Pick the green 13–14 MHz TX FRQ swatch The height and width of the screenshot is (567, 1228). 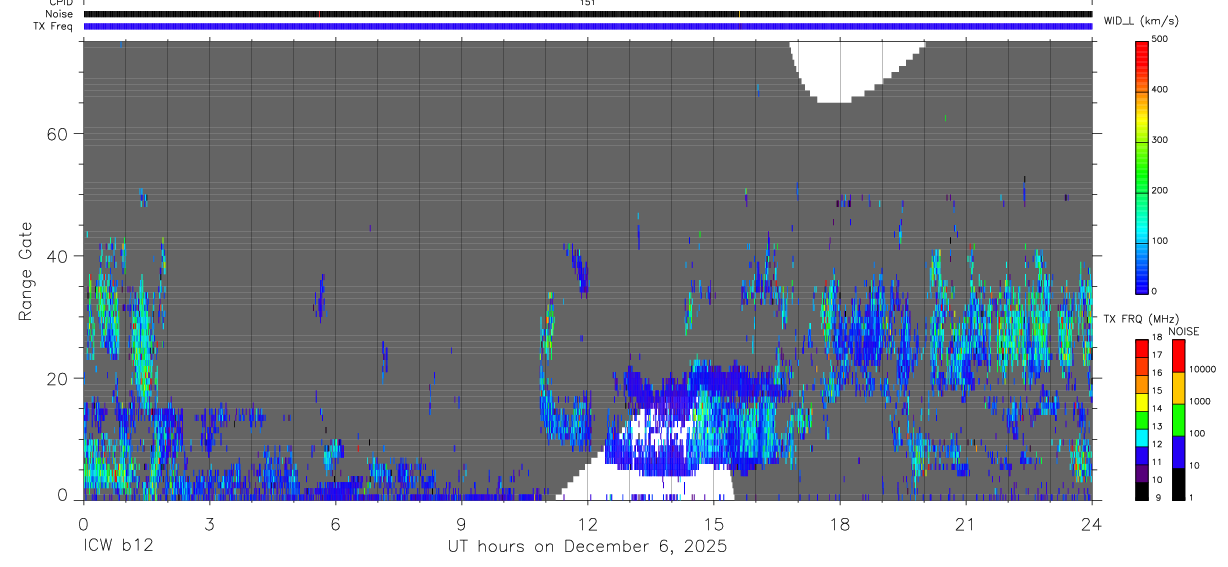[1142, 420]
